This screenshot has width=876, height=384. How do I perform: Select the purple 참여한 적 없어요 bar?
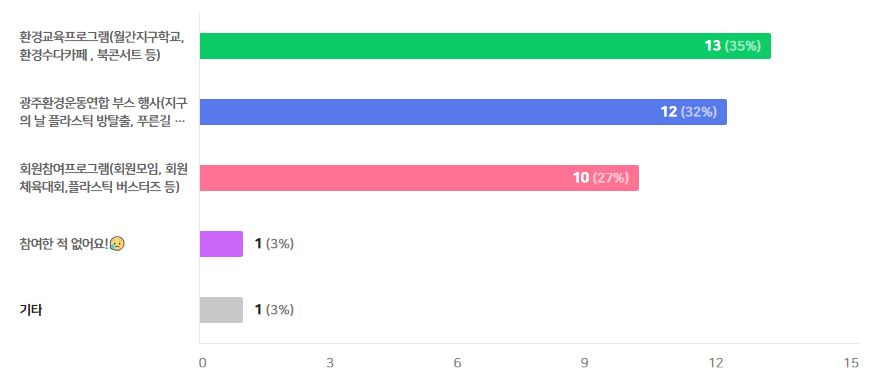tap(221, 244)
